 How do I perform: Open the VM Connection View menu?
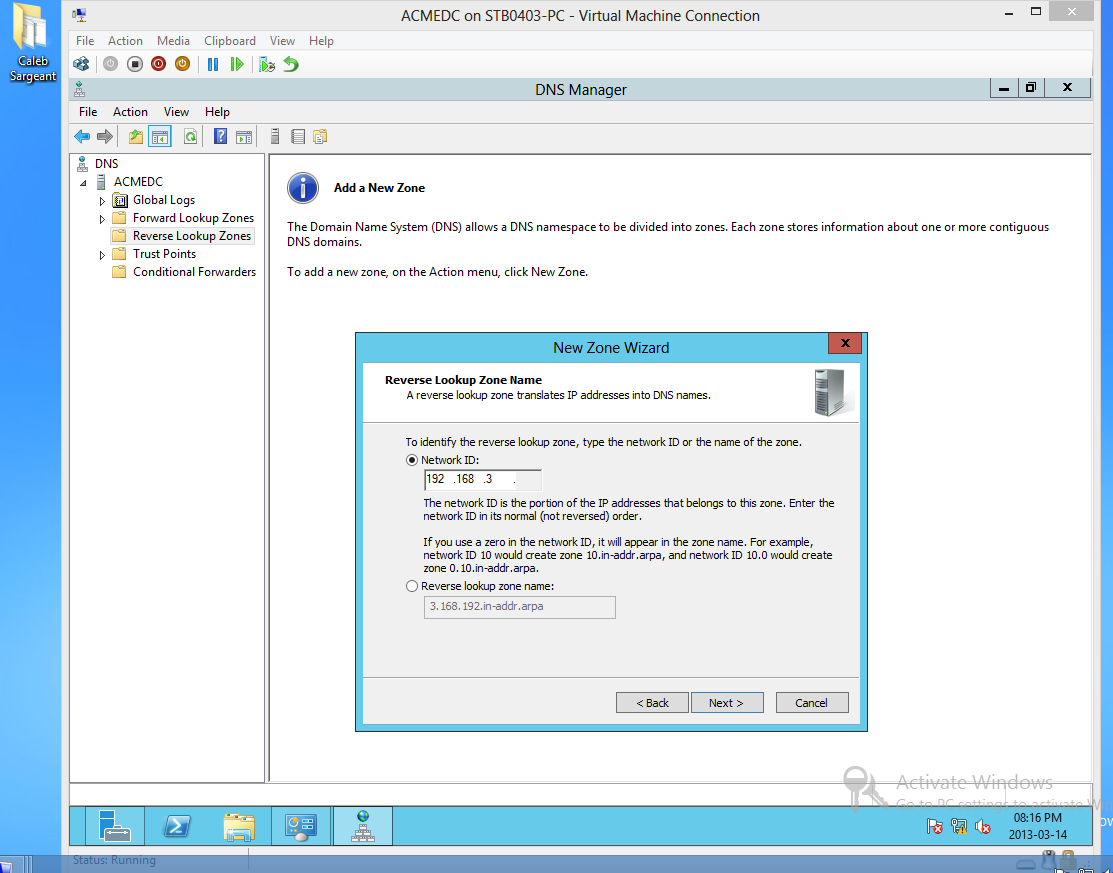click(283, 40)
